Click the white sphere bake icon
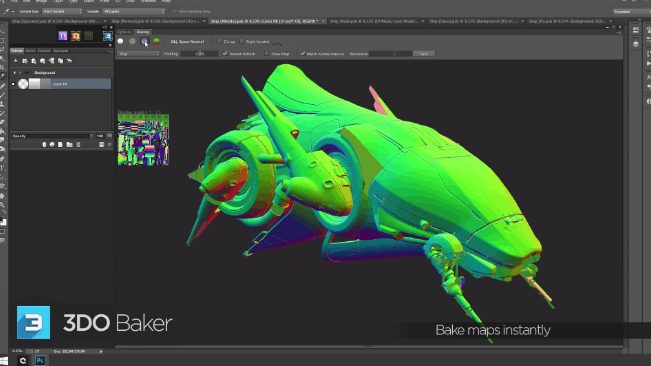Viewport: 651px width, 366px height. click(x=120, y=41)
